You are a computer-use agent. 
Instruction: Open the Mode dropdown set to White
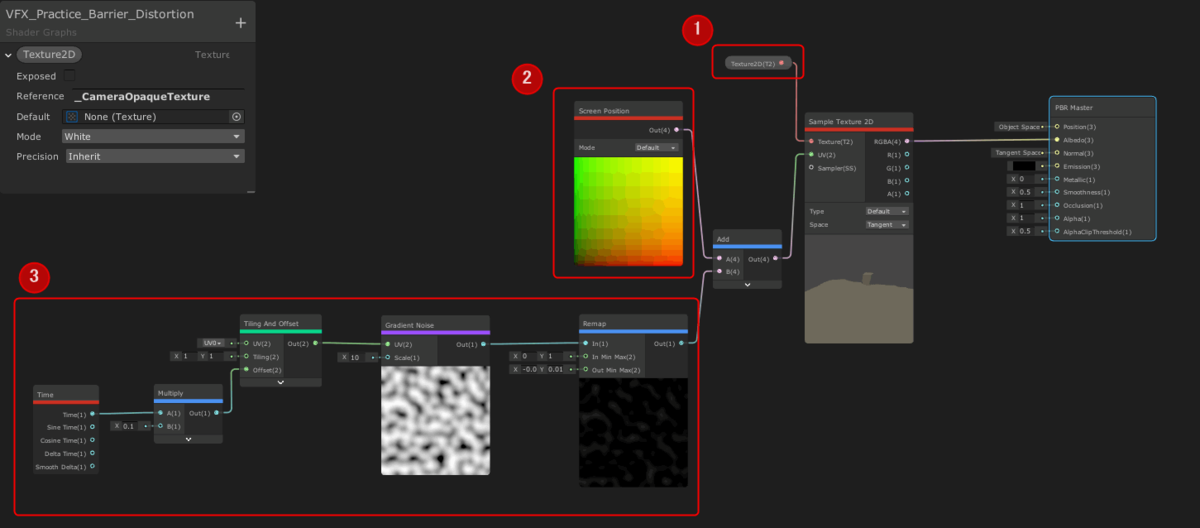[153, 136]
